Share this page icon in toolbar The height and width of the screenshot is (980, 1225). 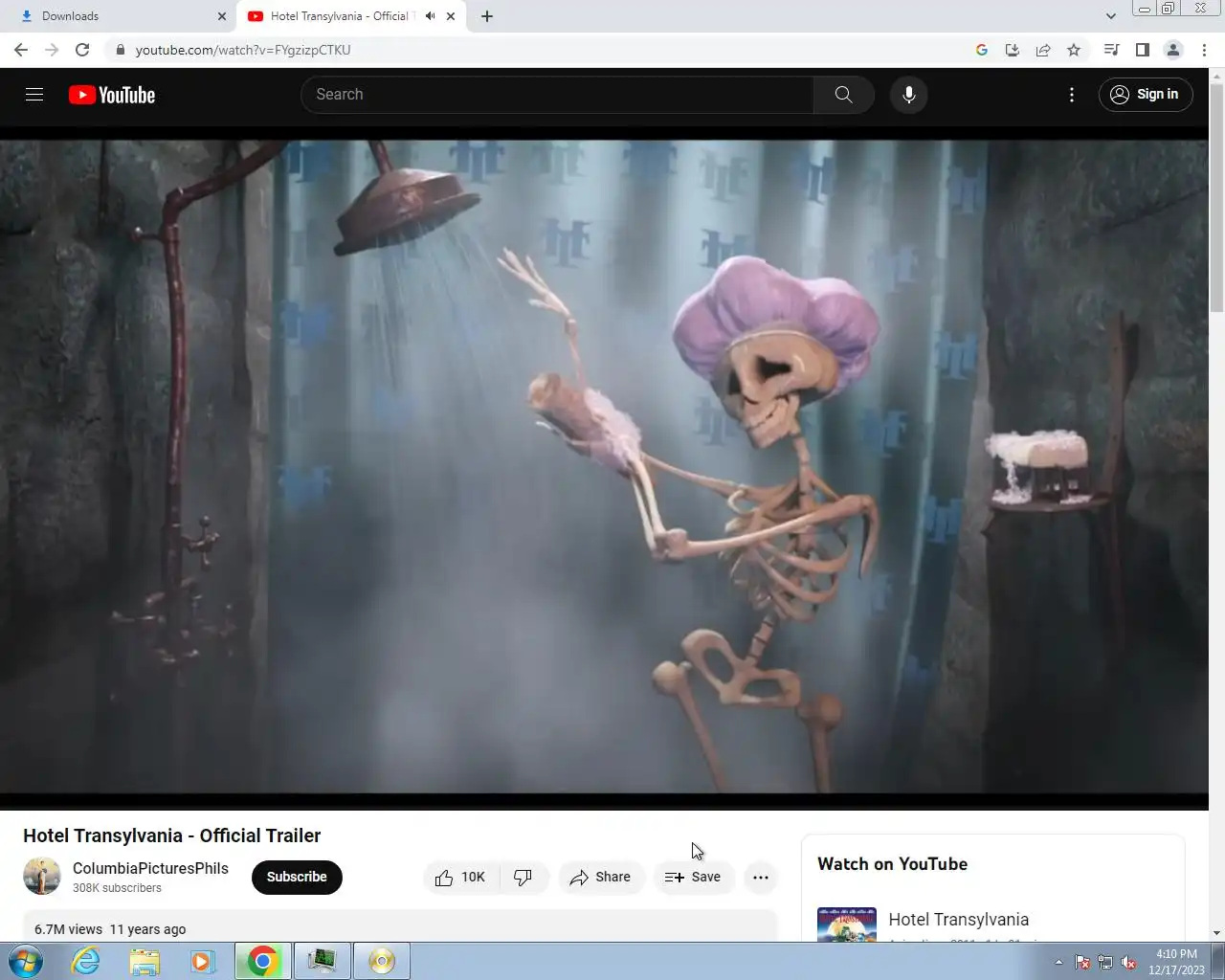[x=1043, y=50]
